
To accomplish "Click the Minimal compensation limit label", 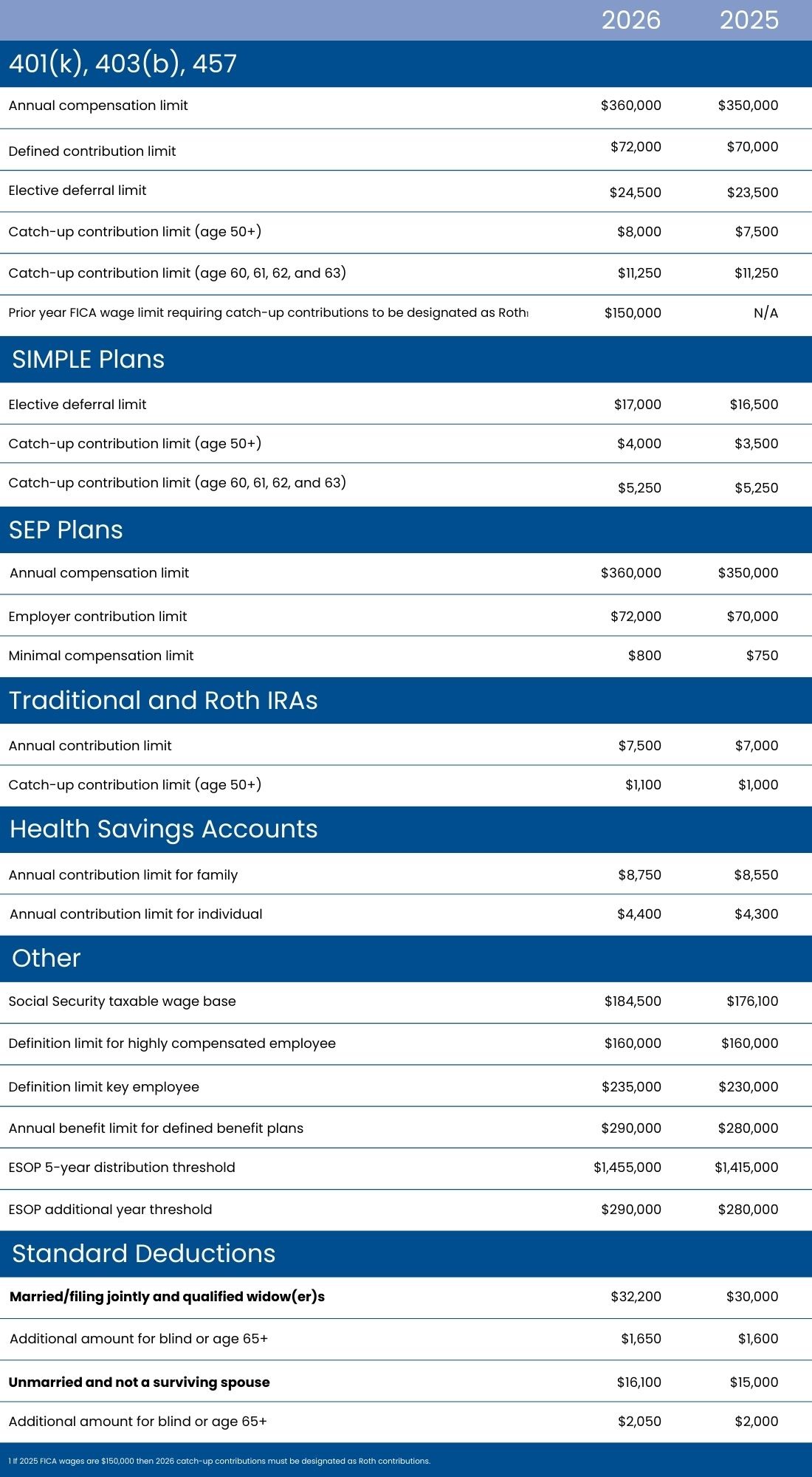I will 101,656.
